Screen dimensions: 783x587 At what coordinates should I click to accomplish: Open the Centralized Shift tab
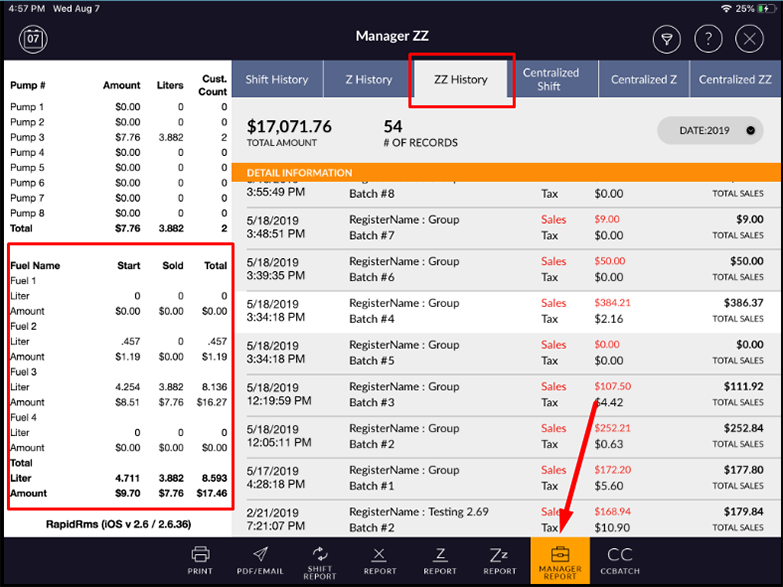click(x=551, y=80)
